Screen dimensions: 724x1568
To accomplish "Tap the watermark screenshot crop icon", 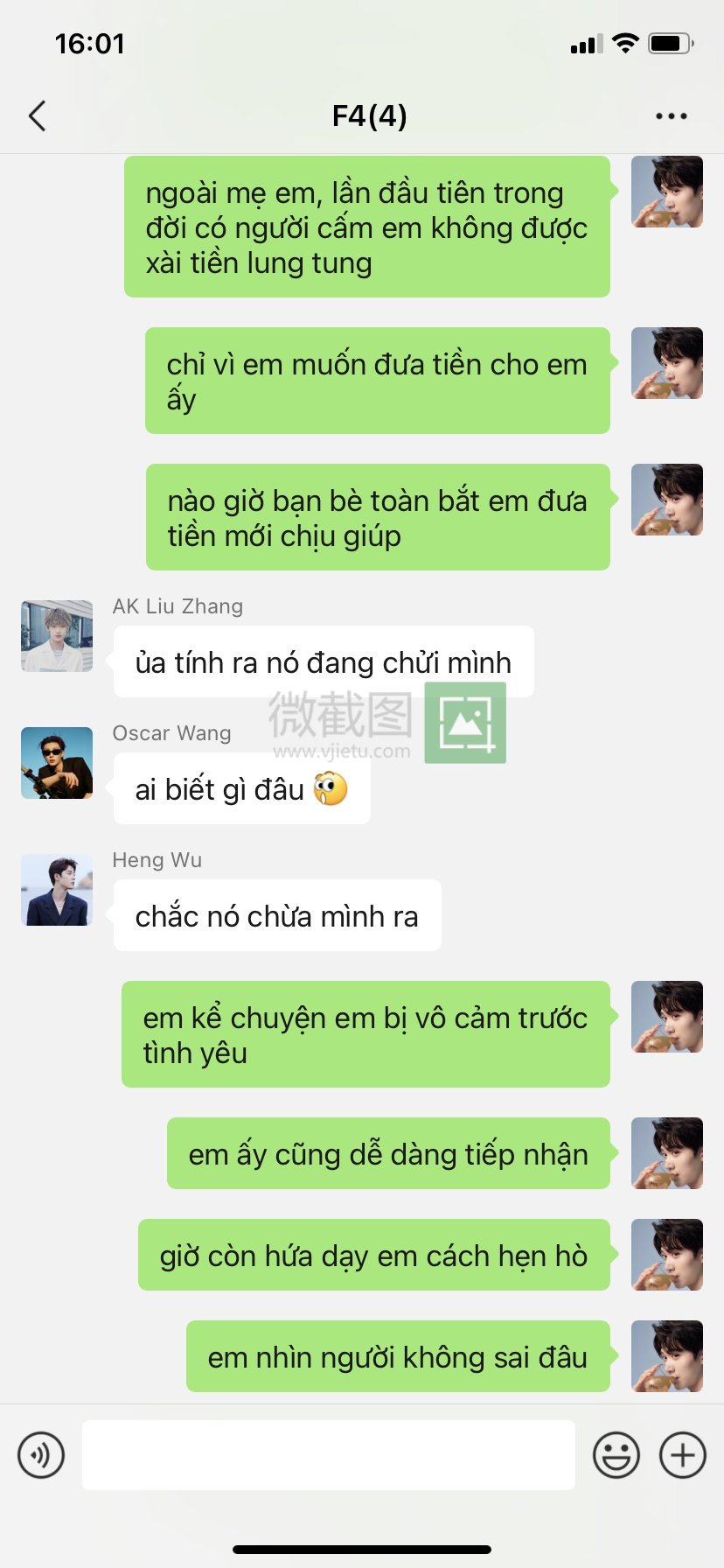I will (x=465, y=723).
